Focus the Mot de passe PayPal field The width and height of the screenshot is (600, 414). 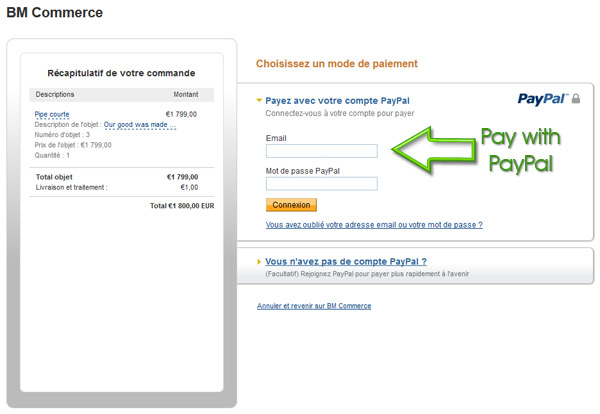(321, 184)
